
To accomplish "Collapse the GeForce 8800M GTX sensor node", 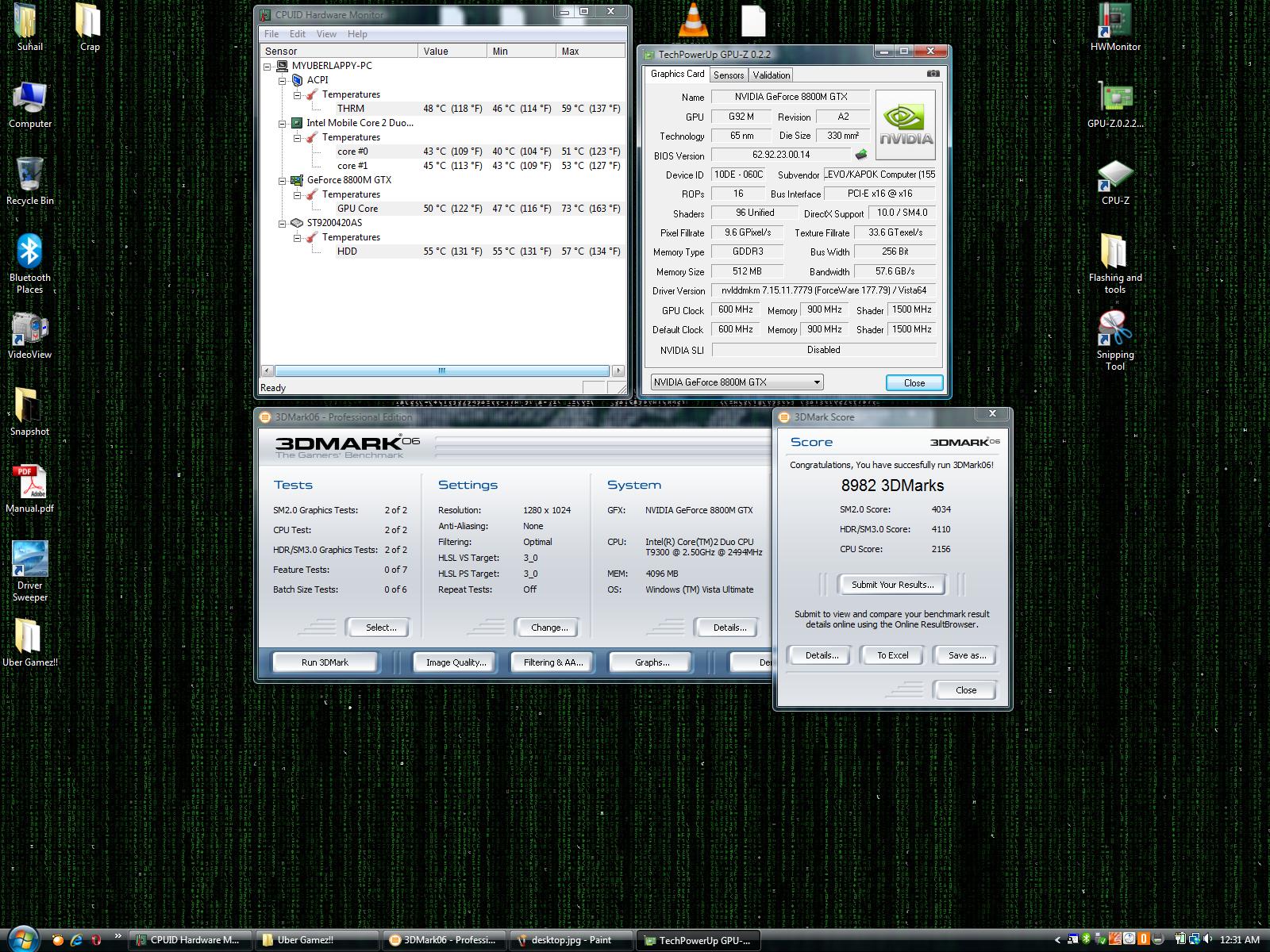I will tap(282, 181).
